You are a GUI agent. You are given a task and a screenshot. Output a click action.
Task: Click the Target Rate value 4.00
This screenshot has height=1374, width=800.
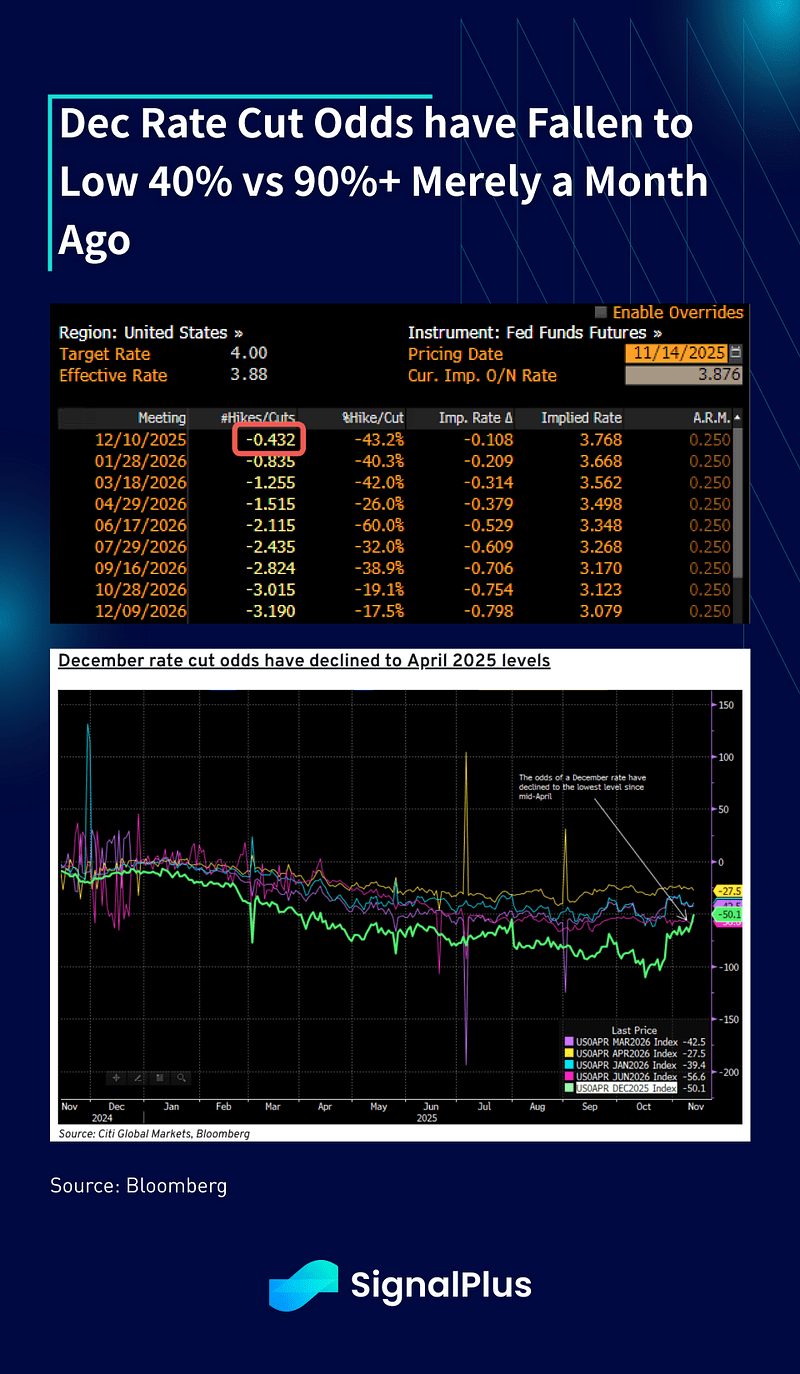click(x=249, y=353)
